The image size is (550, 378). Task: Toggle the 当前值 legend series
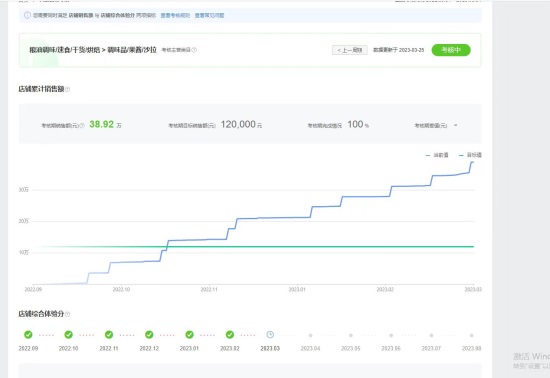[x=437, y=155]
